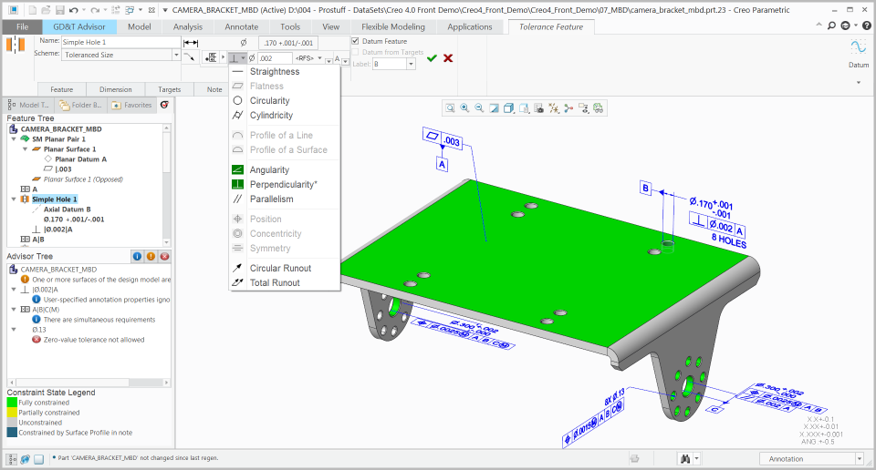Click the Fully constrained green swatch
876x470 pixels.
click(12, 402)
